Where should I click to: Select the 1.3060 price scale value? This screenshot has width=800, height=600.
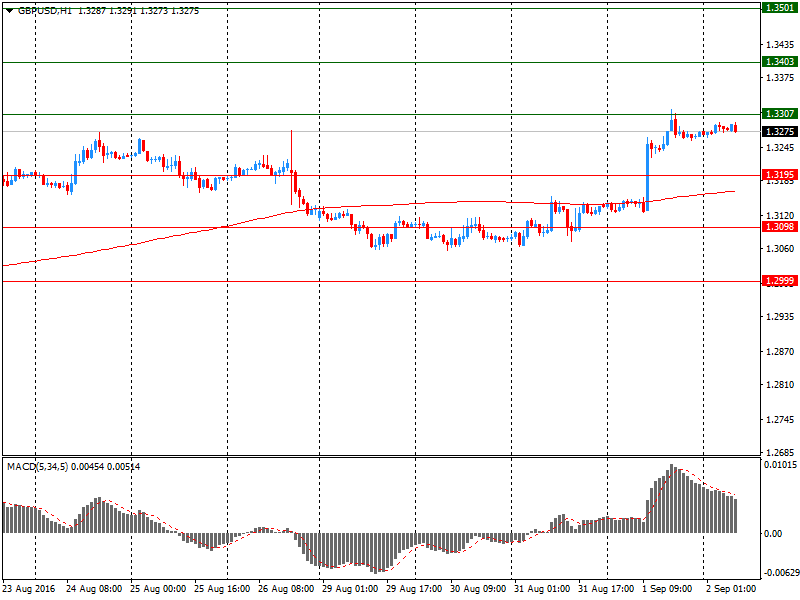780,248
